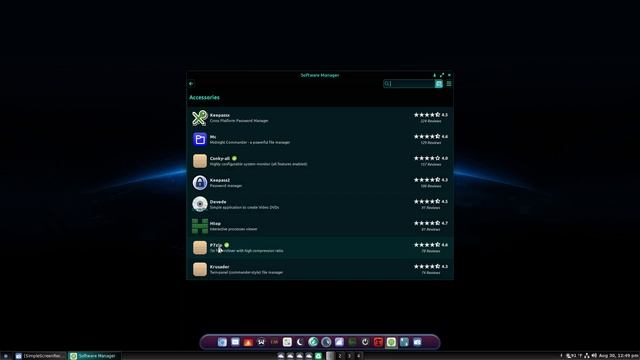The image size is (640, 360).
Task: Click the teal round dock icon
Action: click(x=313, y=342)
